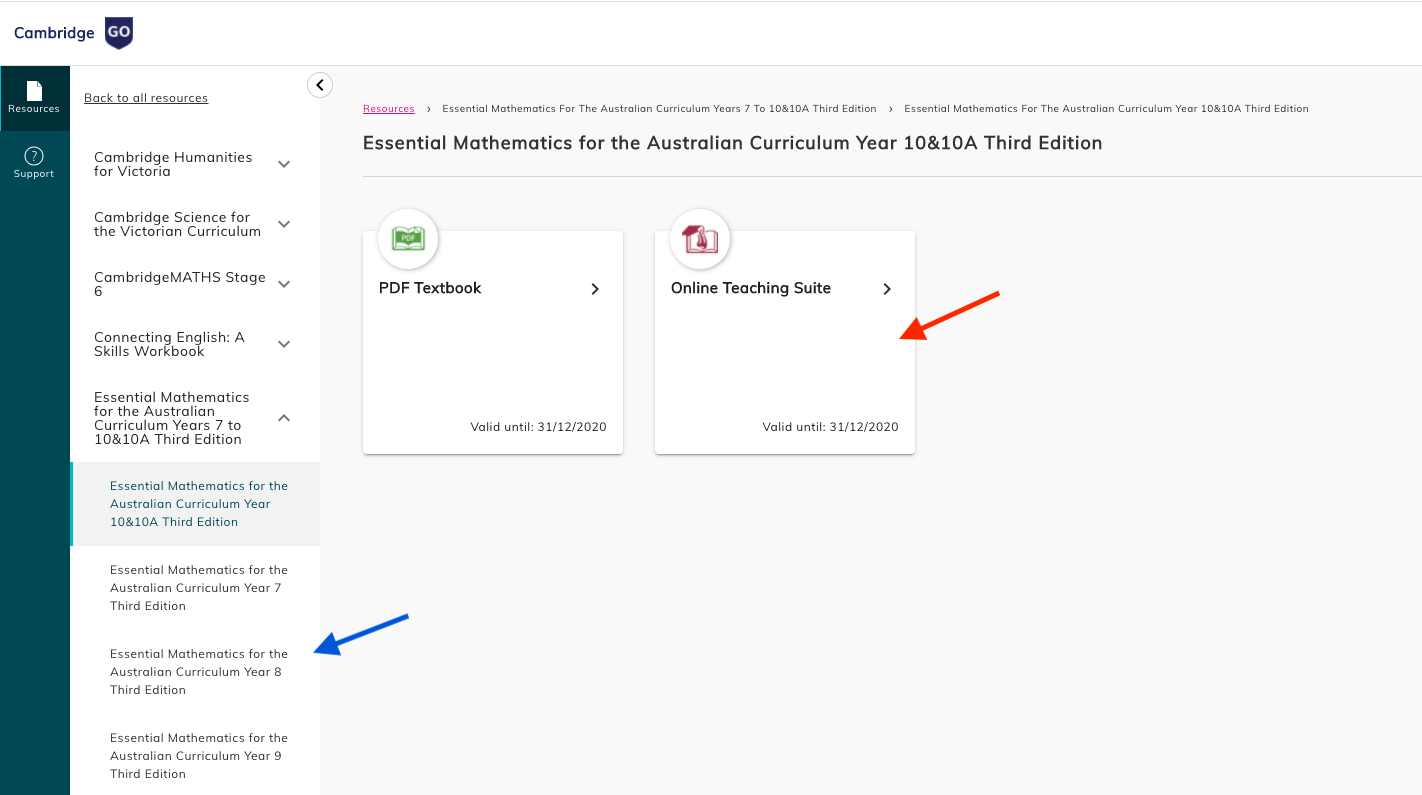This screenshot has width=1422, height=795.
Task: Open the Online Teaching Suite card title
Action: [x=751, y=288]
